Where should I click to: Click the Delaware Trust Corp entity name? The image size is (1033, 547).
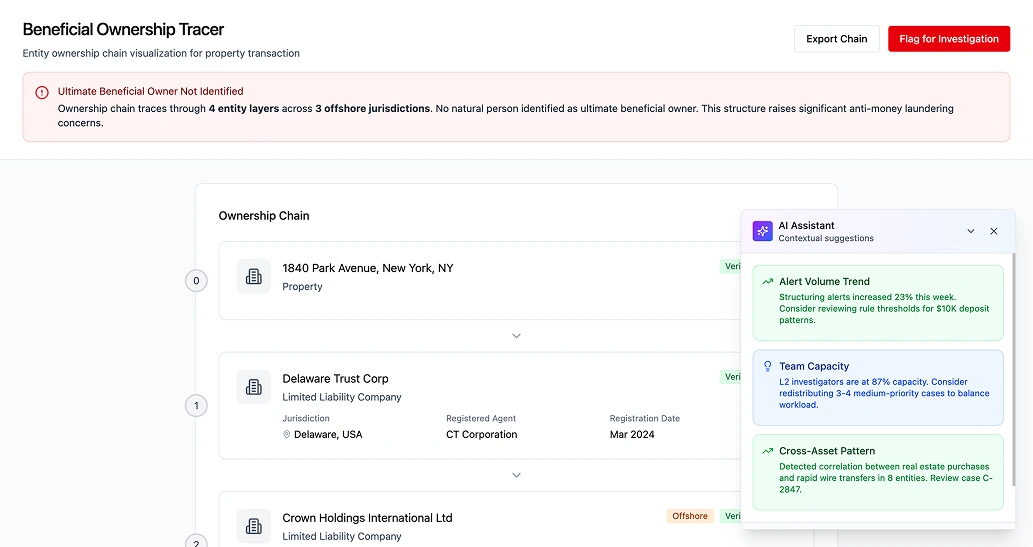point(335,379)
